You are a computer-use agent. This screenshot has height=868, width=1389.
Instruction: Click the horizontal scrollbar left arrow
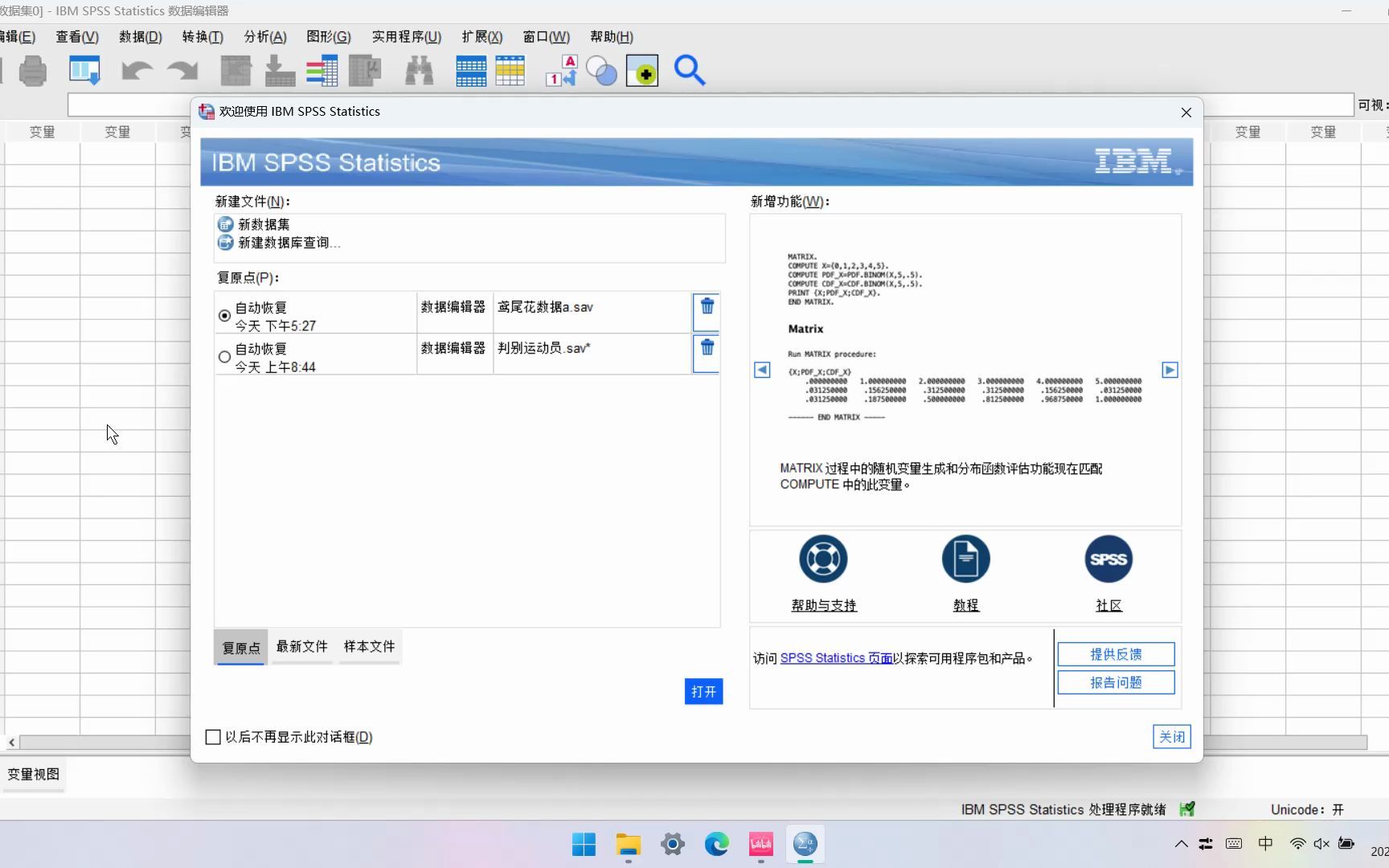[11, 743]
